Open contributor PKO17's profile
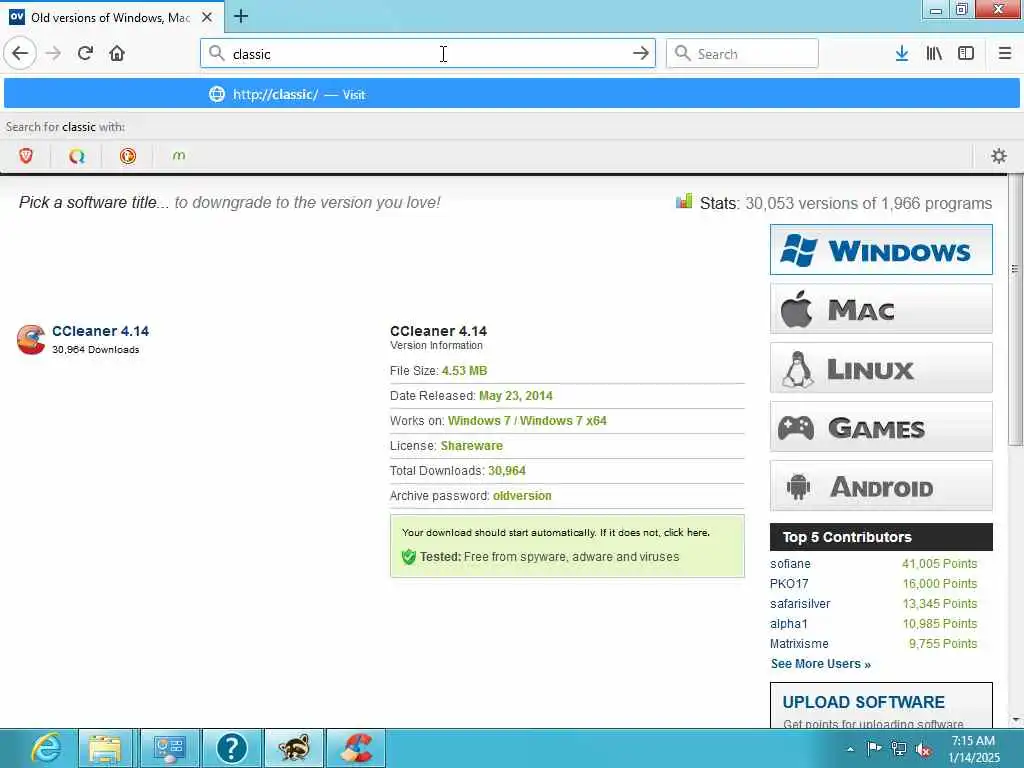 [789, 584]
